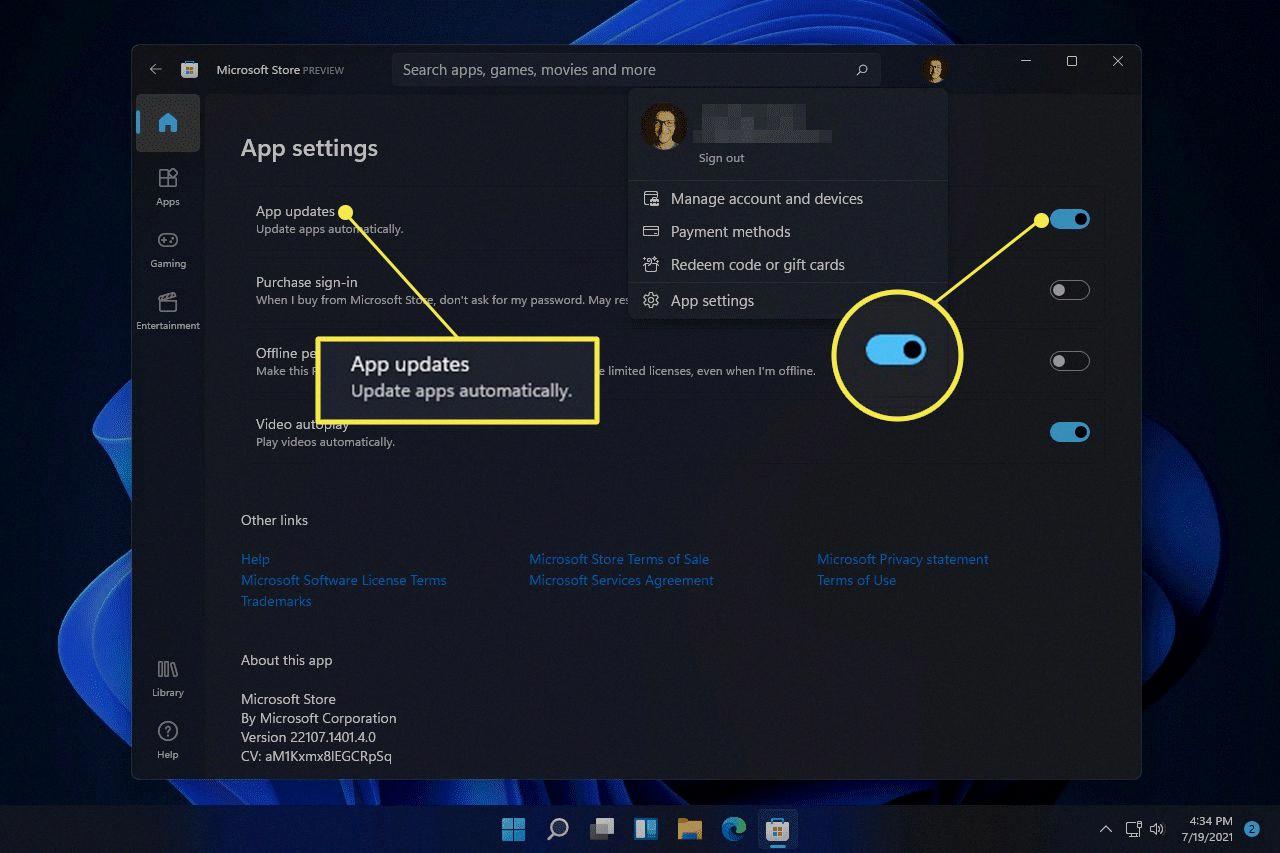Select Redeem code or gift cards
1280x853 pixels.
pos(757,265)
